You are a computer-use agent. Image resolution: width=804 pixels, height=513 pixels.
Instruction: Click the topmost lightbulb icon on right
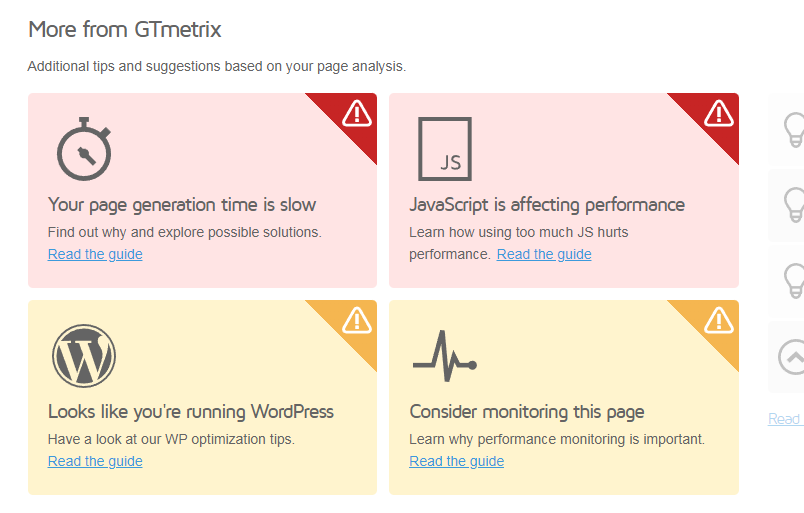coord(794,130)
